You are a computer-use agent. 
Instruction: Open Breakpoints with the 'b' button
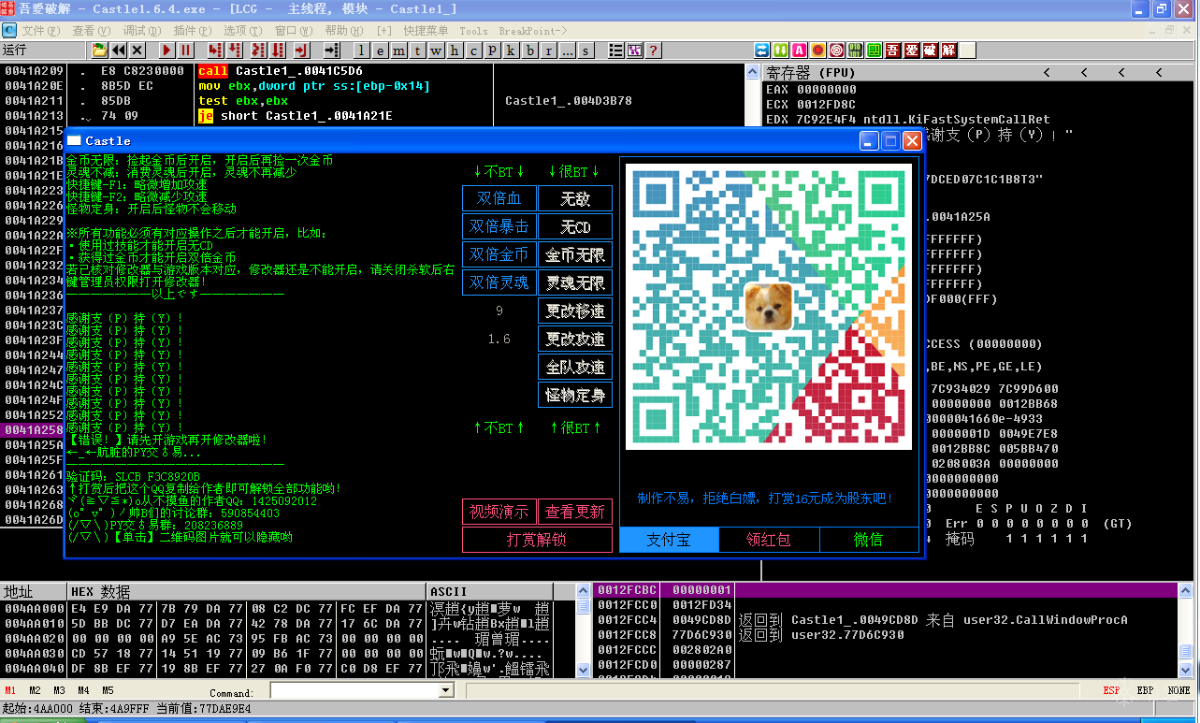531,50
